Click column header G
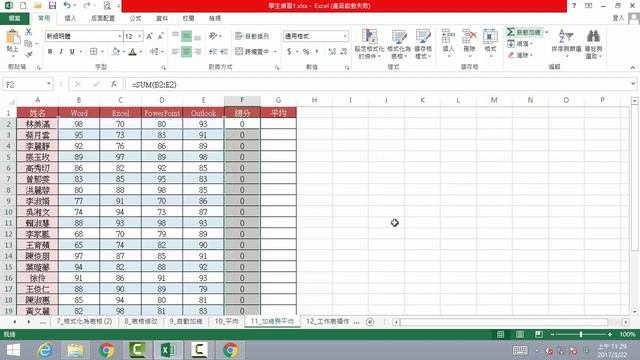Screen dimensions: 640x360 [278, 100]
